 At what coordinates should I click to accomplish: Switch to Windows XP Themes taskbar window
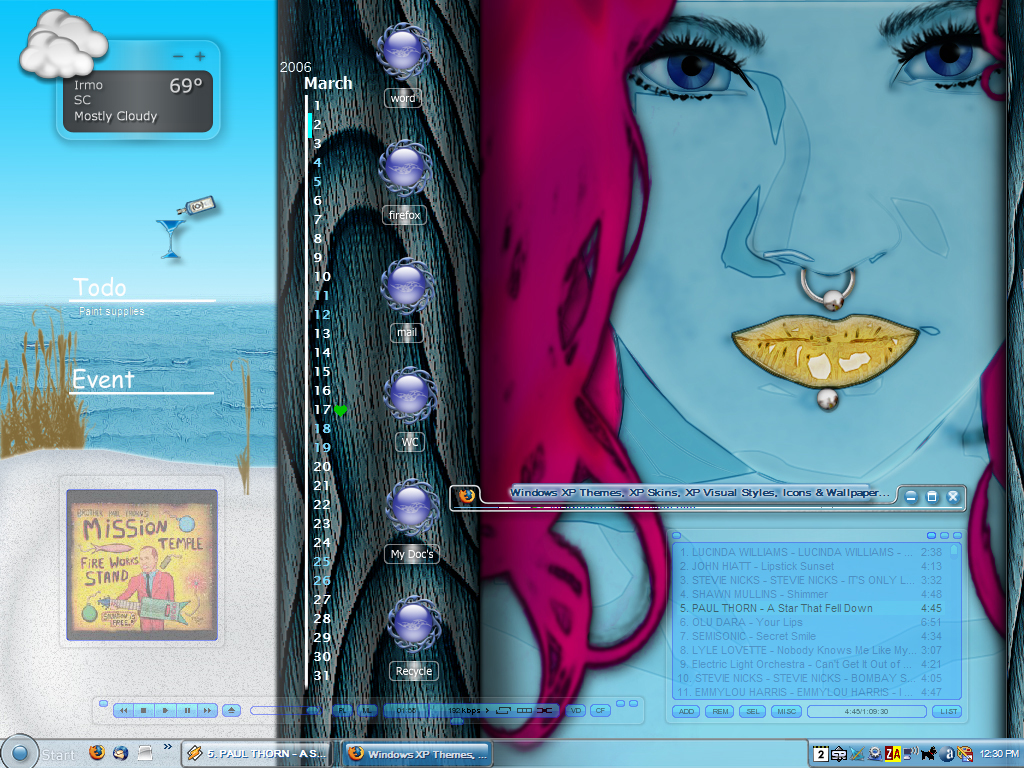pyautogui.click(x=417, y=754)
